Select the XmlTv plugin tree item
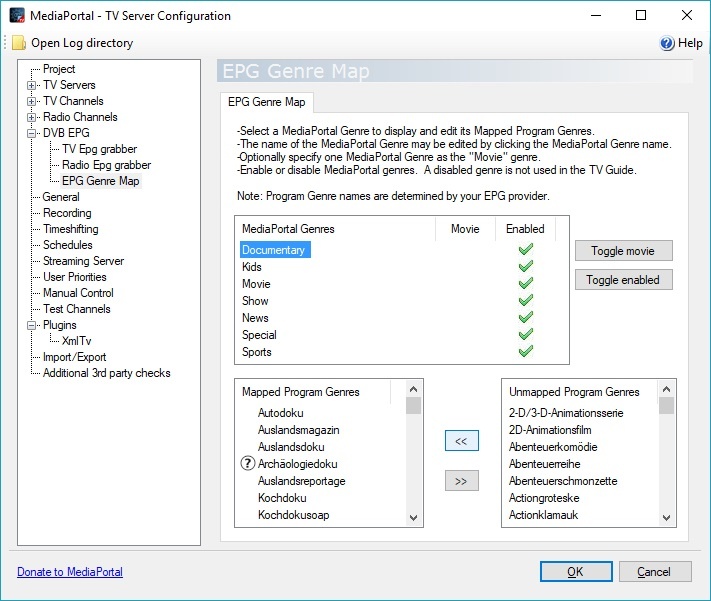 click(x=77, y=341)
